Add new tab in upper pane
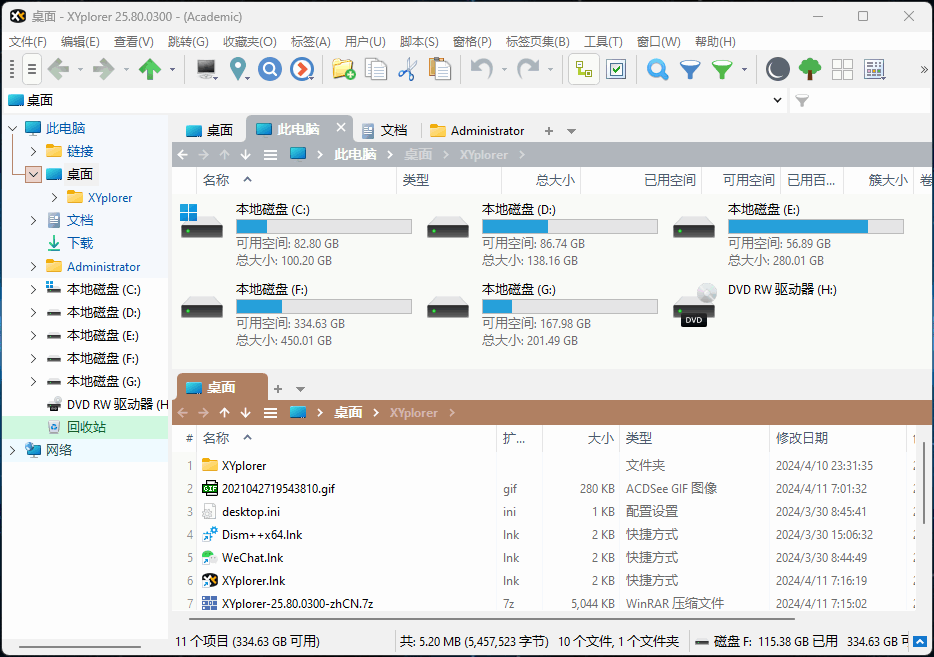 [549, 131]
